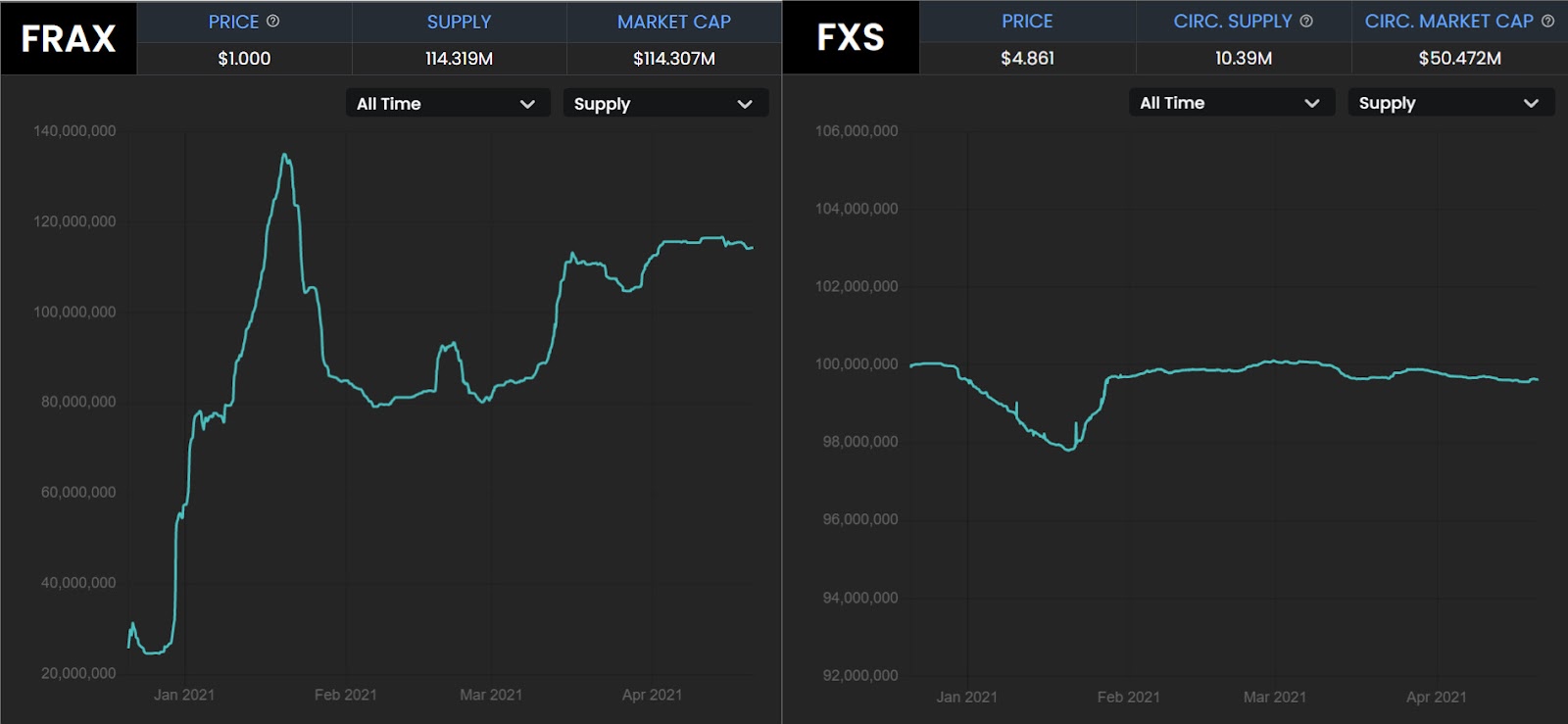Open the FXS Supply metric dropdown
The height and width of the screenshot is (724, 1568).
[1451, 102]
